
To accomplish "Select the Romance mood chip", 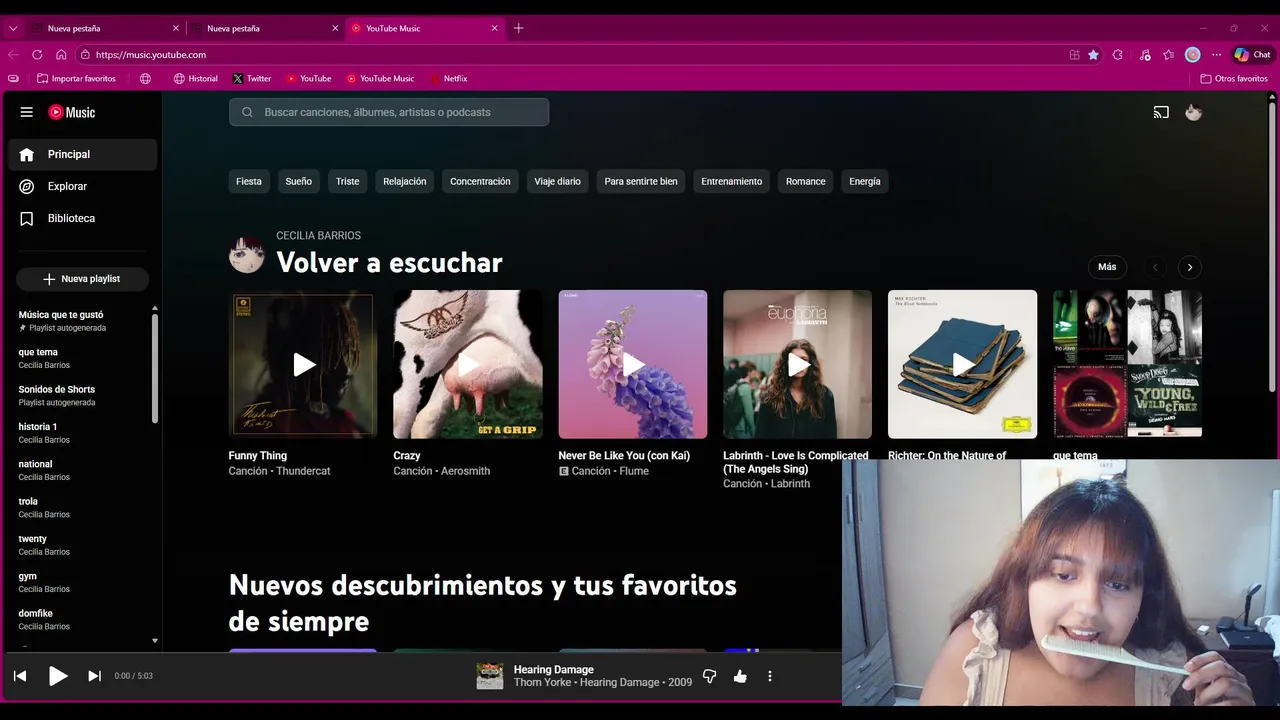I will coord(805,182).
